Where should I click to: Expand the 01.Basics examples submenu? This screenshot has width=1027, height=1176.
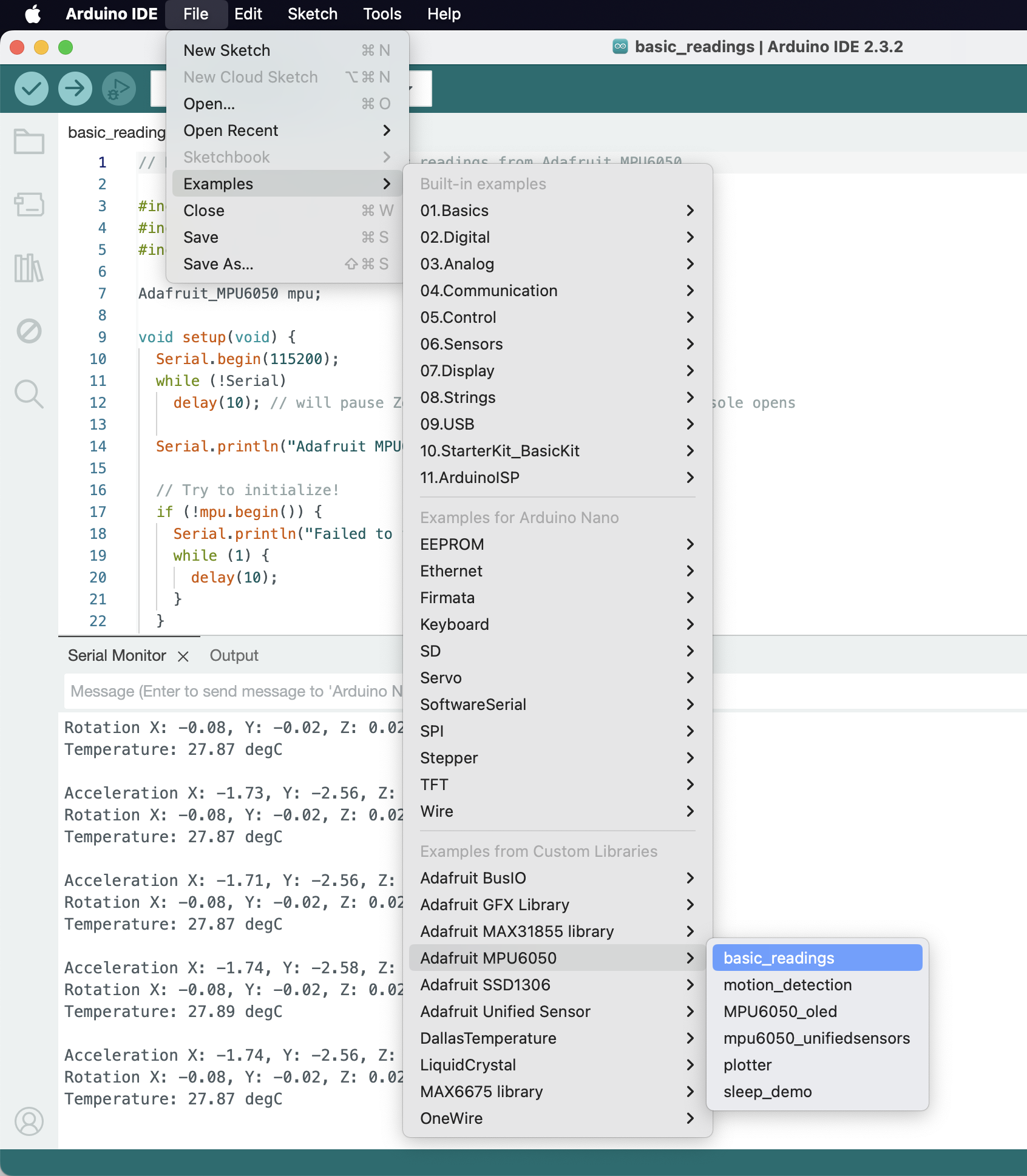pos(557,211)
